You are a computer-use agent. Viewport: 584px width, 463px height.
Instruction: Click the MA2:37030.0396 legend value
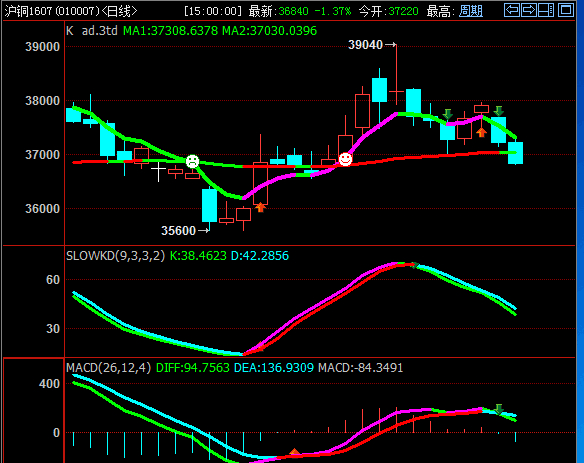269,31
